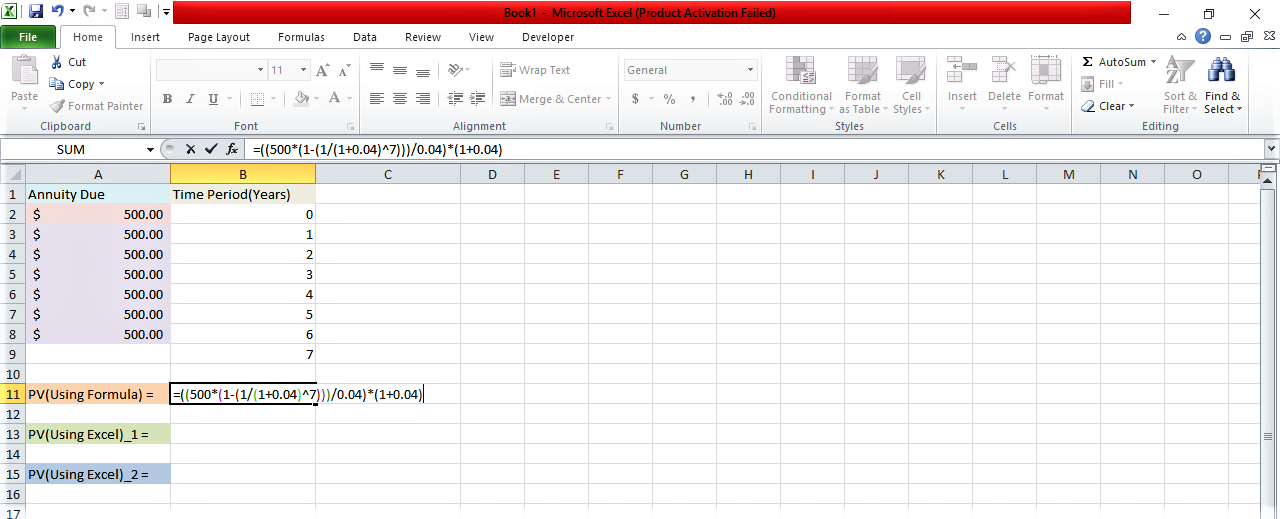Click the Bottom Align icon
The height and width of the screenshot is (519, 1280).
423,70
